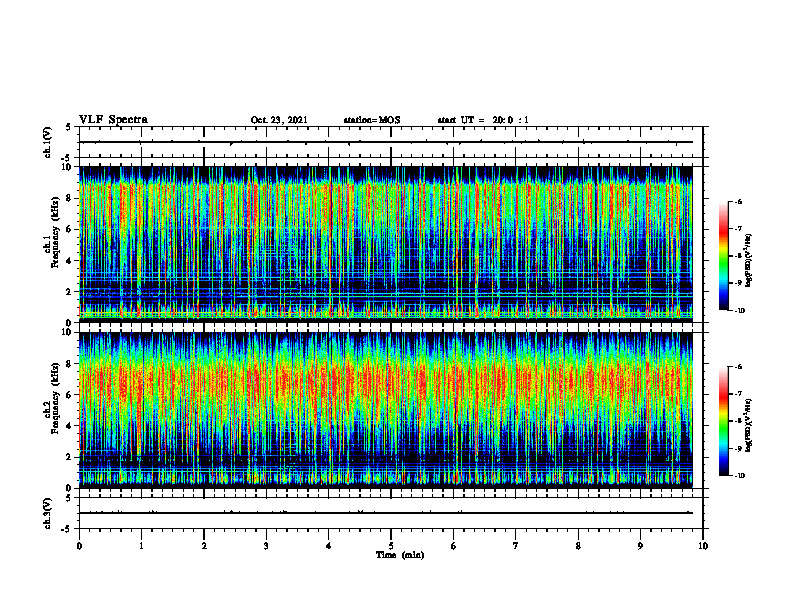The height and width of the screenshot is (612, 792).
Task: Click the ch.1 color bar log(PSD) unit label
Action: pos(749,261)
